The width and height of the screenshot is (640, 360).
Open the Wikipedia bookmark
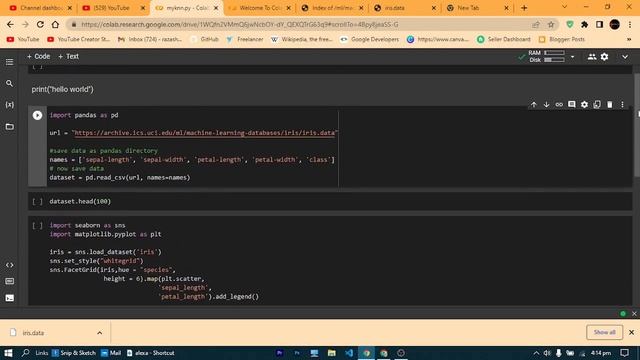pos(302,39)
